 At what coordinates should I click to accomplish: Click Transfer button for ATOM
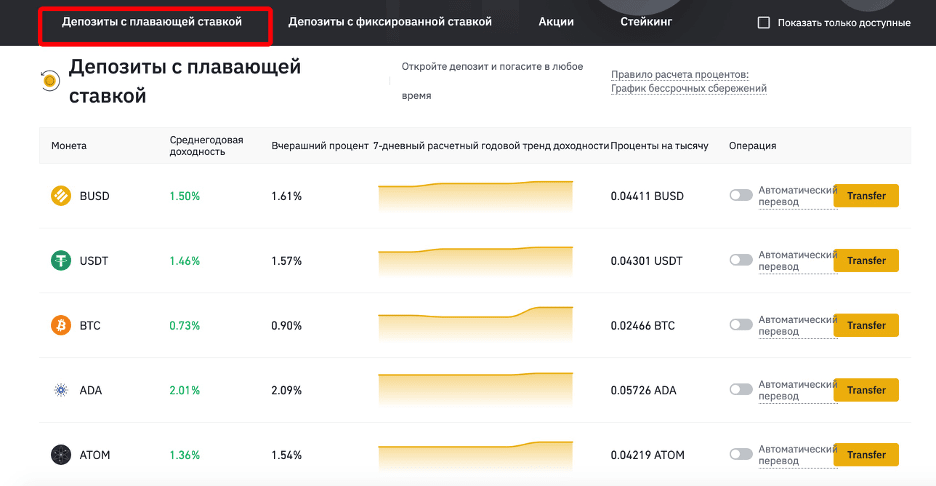click(x=866, y=455)
